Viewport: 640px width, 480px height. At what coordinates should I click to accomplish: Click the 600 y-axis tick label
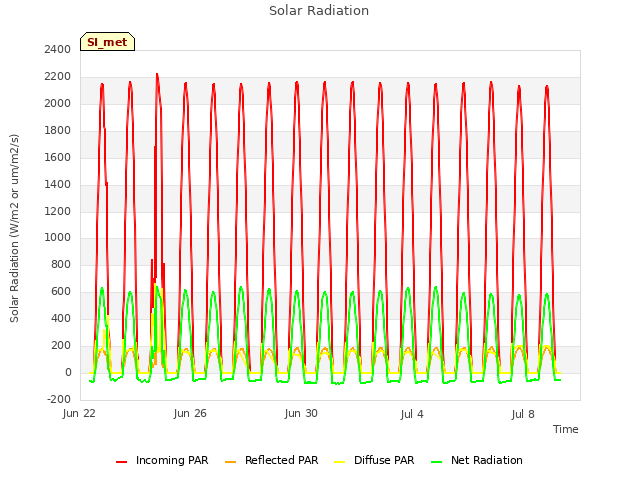point(61,291)
